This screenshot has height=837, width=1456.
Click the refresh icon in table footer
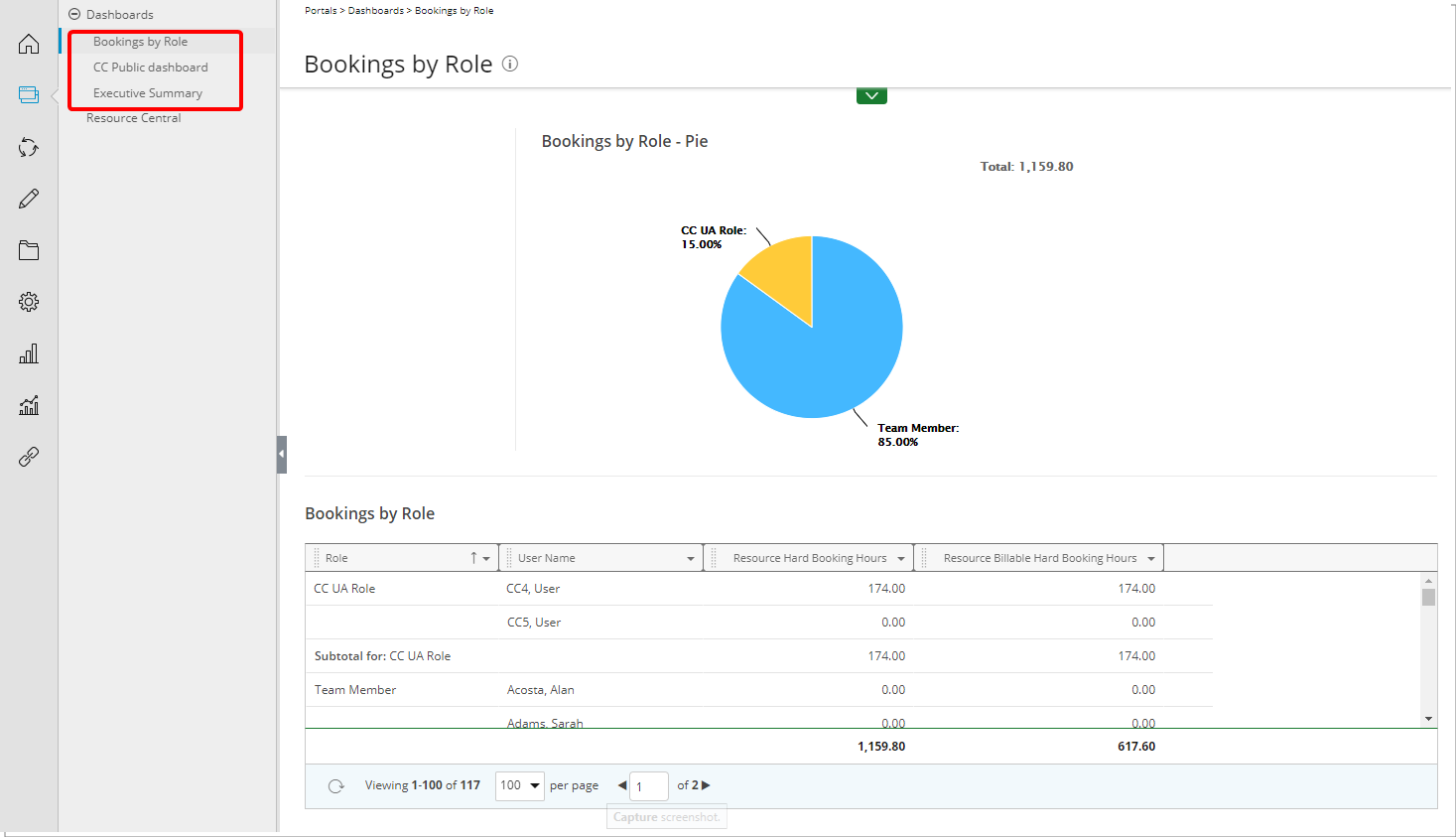(336, 786)
